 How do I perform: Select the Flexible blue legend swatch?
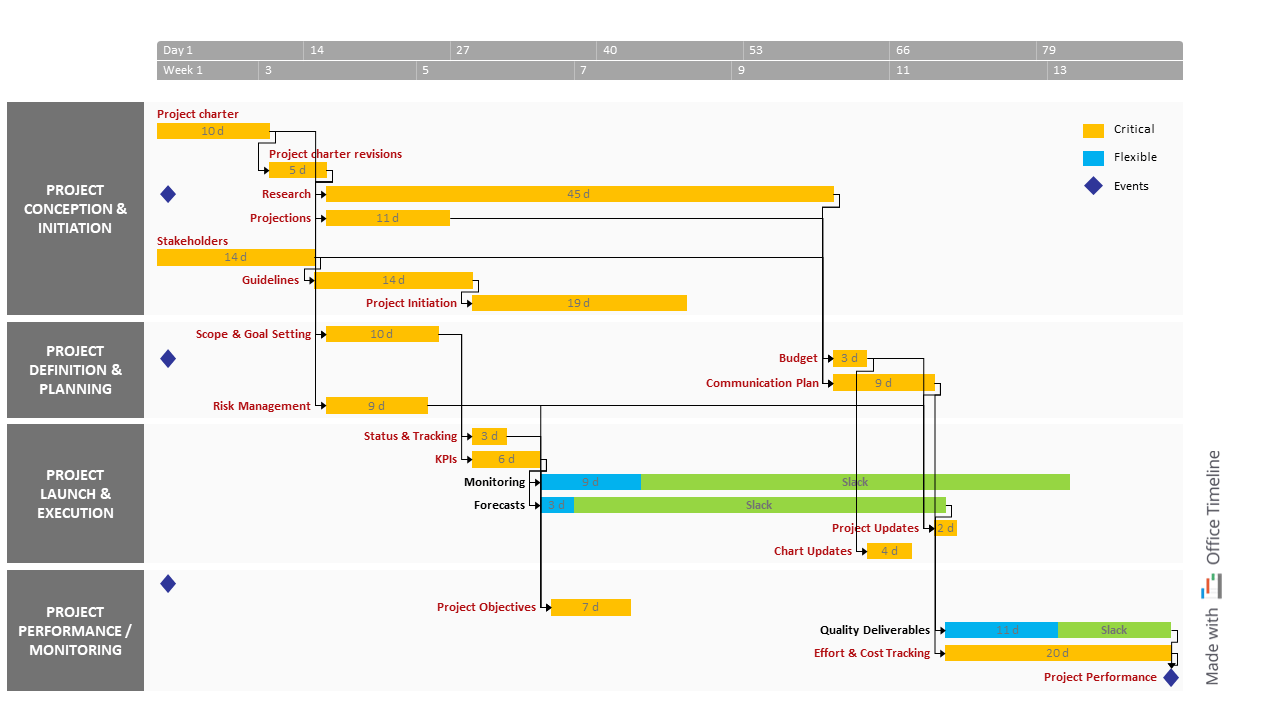pyautogui.click(x=1093, y=158)
